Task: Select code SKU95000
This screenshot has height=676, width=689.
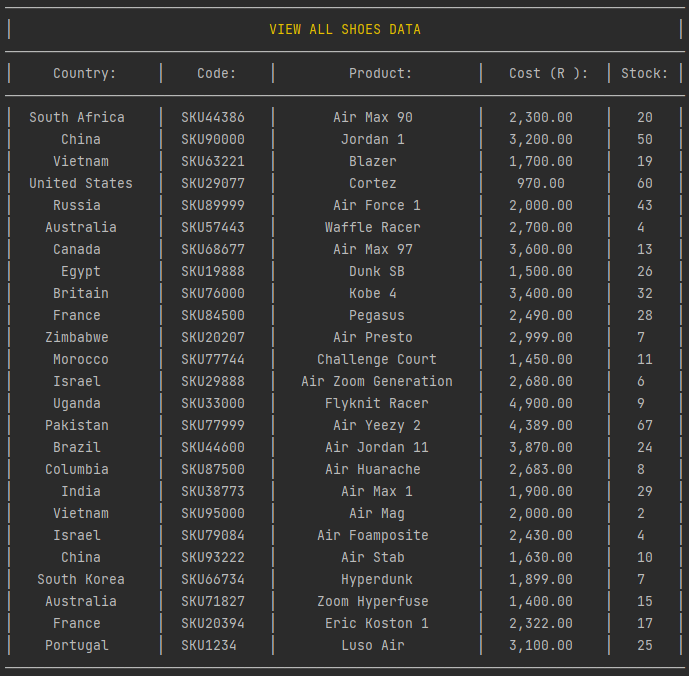Action: click(213, 513)
